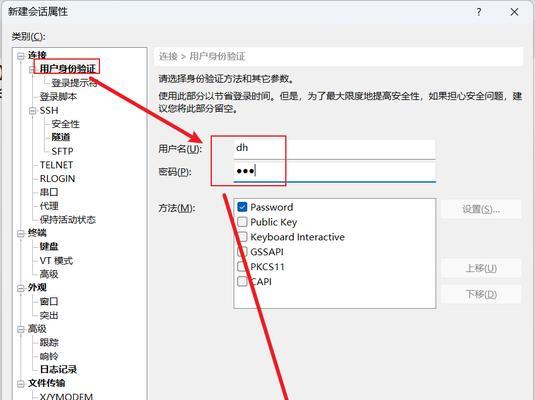
Task: Click the 设置(S)... button
Action: click(x=481, y=209)
